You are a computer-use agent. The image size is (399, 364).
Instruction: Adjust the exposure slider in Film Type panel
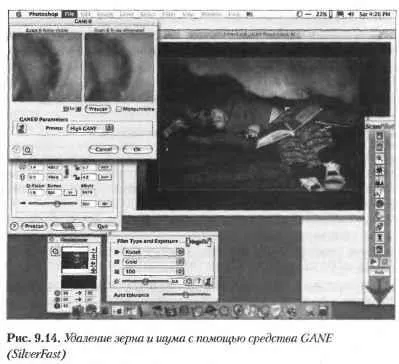pyautogui.click(x=145, y=282)
